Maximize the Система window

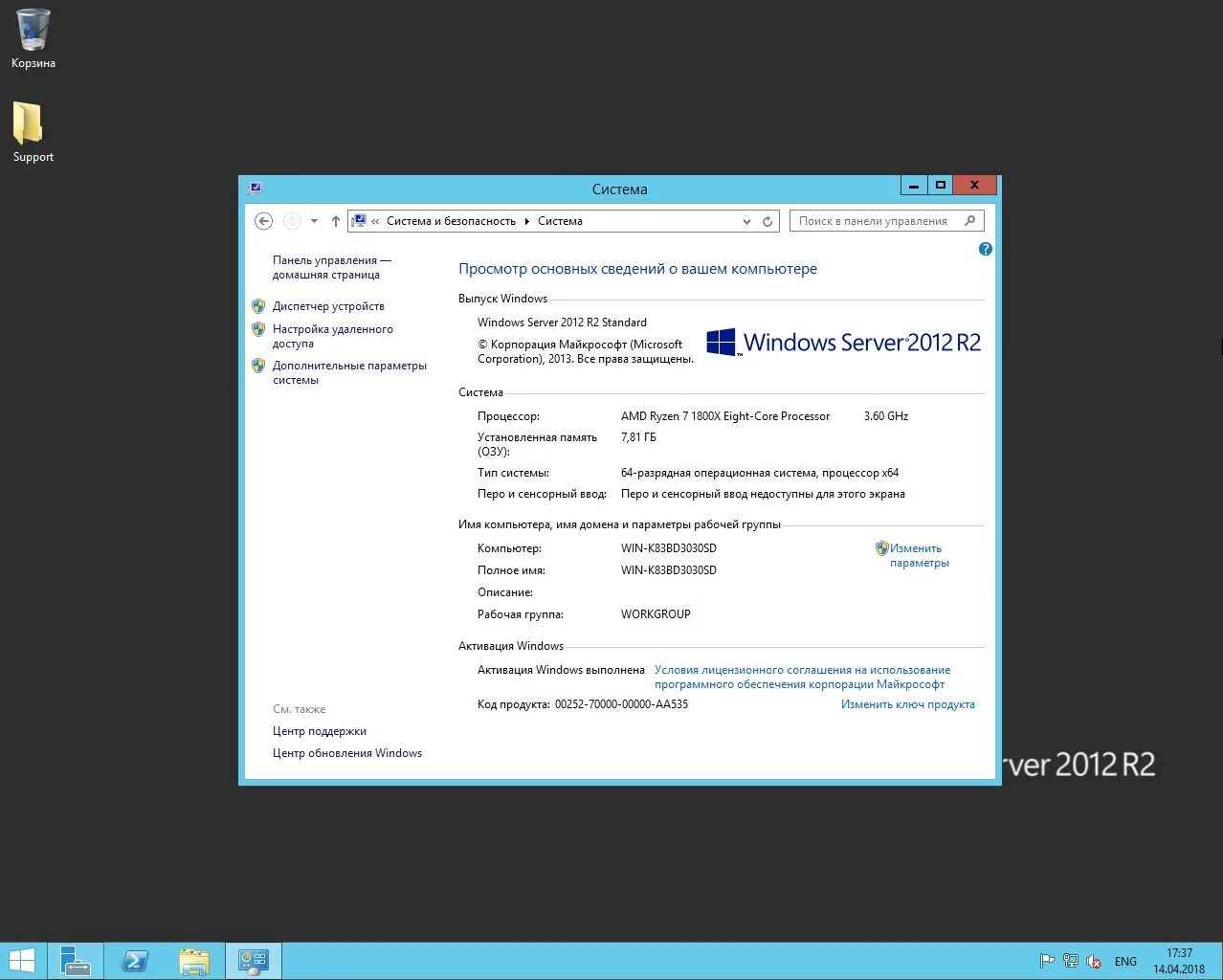(941, 185)
